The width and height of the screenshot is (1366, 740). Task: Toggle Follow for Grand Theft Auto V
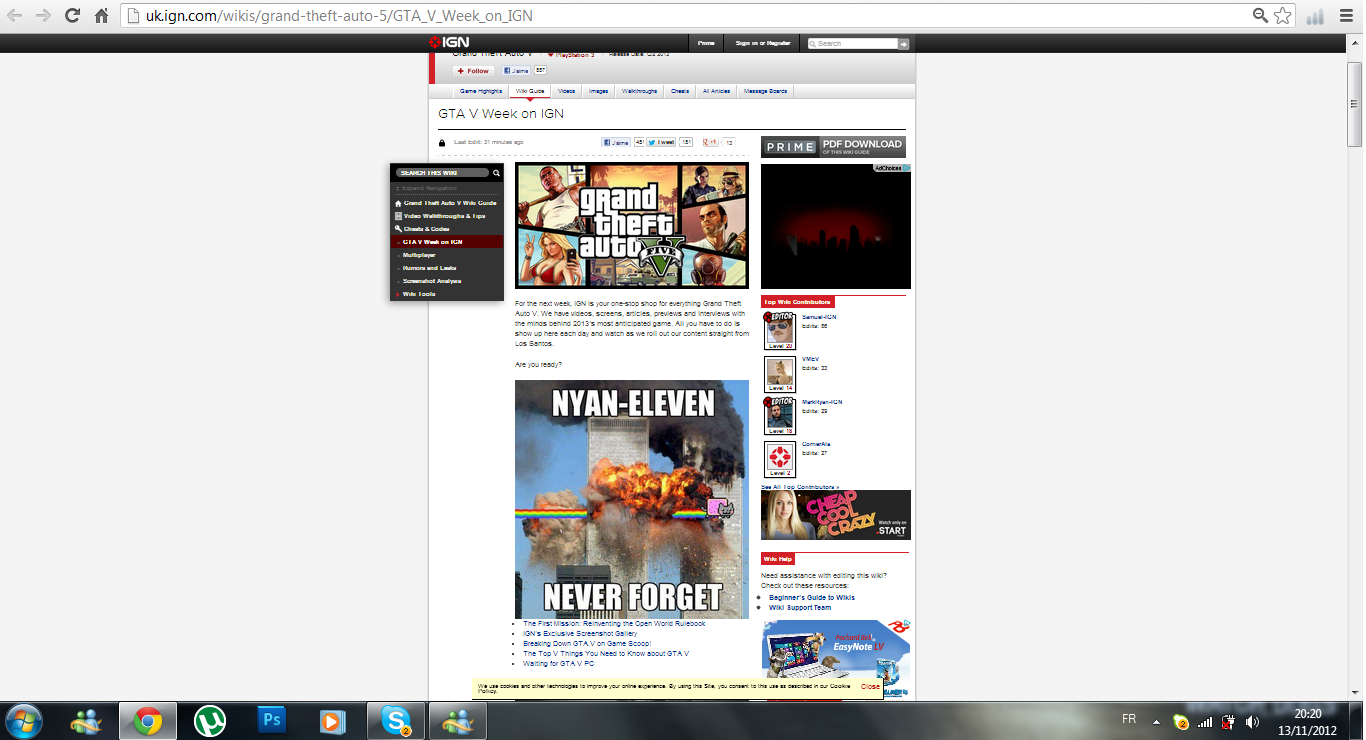pos(474,71)
